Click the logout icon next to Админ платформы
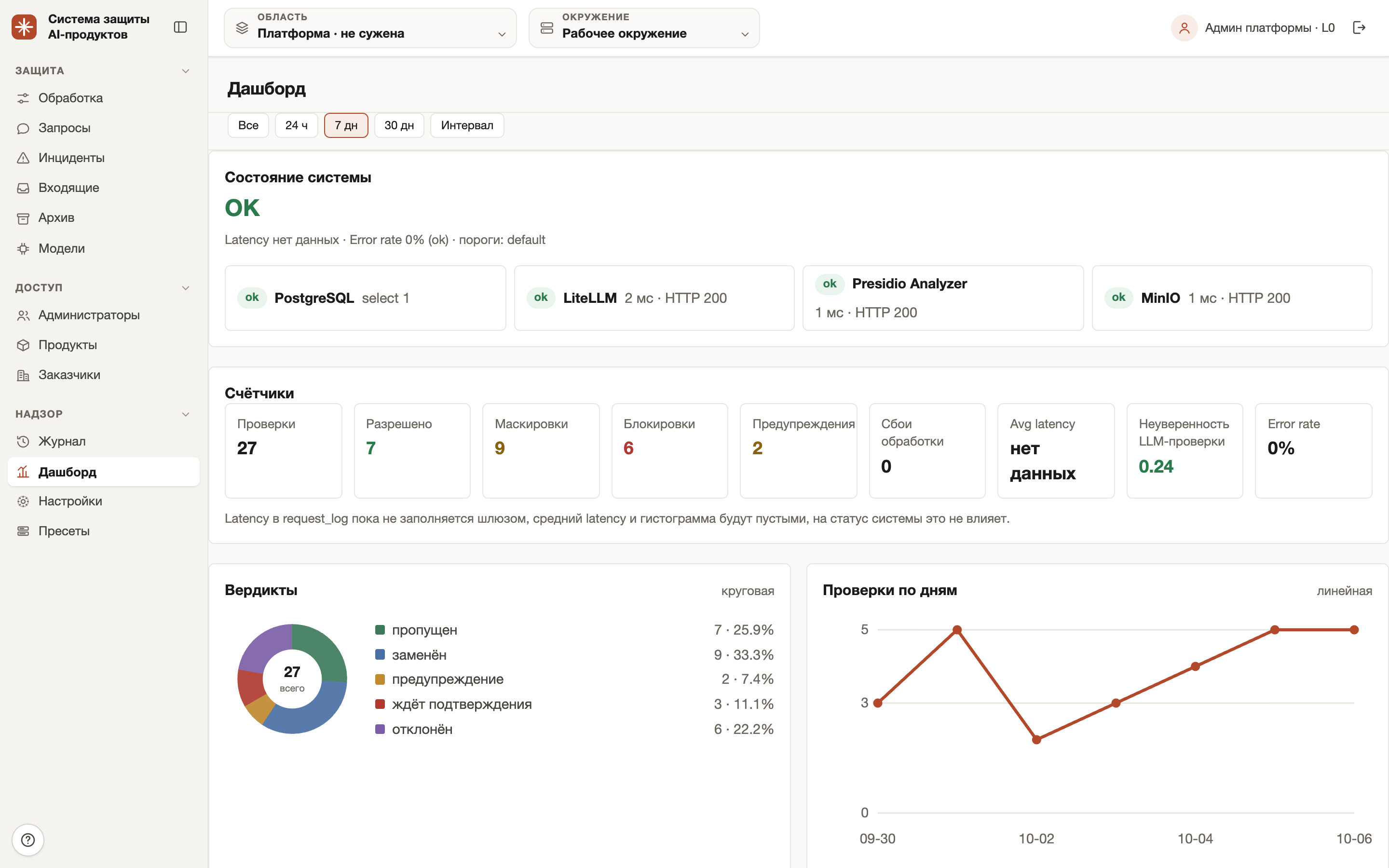The image size is (1389, 868). pyautogui.click(x=1359, y=27)
